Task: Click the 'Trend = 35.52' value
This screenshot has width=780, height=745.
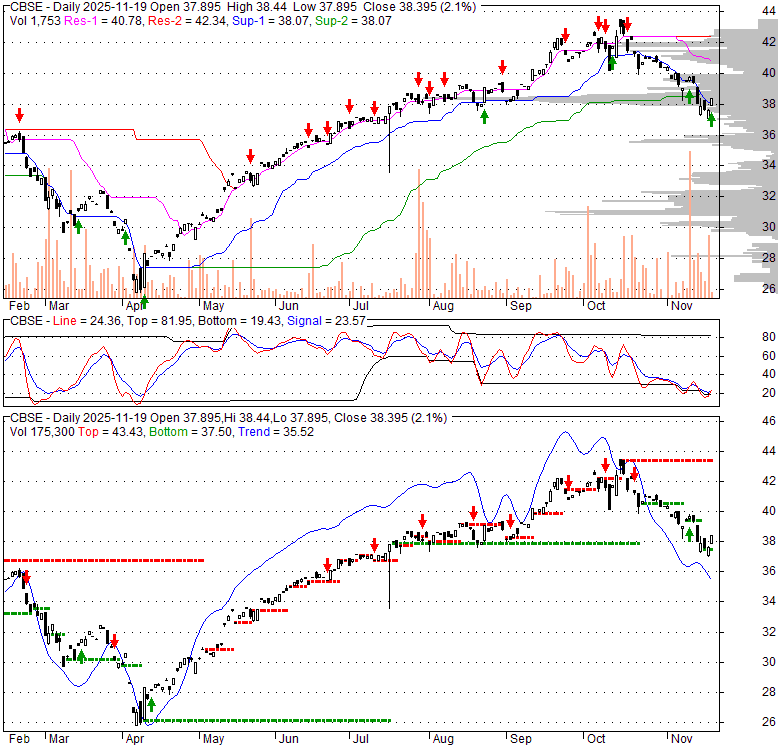Action: pos(276,432)
